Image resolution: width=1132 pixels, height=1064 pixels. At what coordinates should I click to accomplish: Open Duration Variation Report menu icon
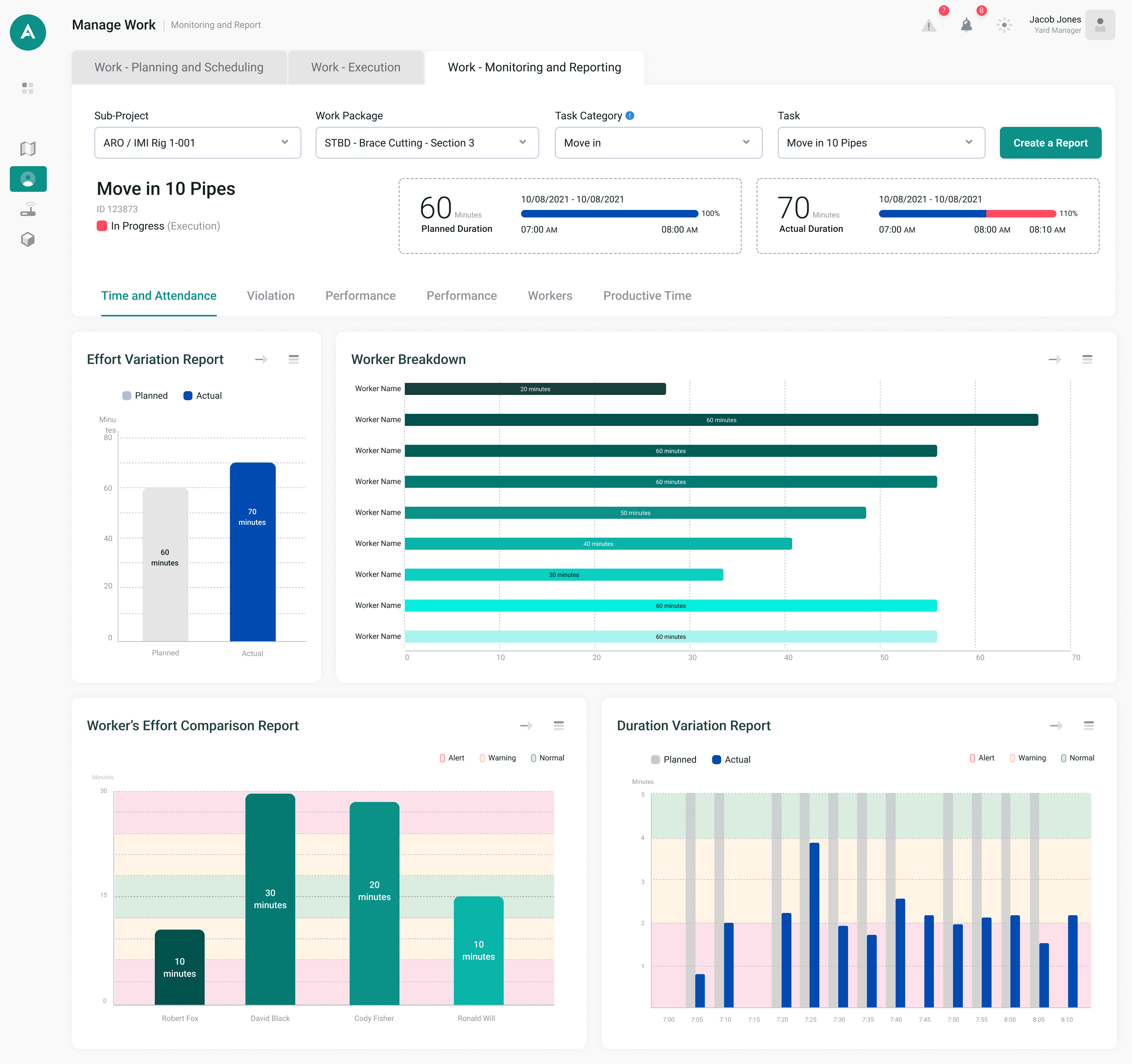pos(1089,725)
